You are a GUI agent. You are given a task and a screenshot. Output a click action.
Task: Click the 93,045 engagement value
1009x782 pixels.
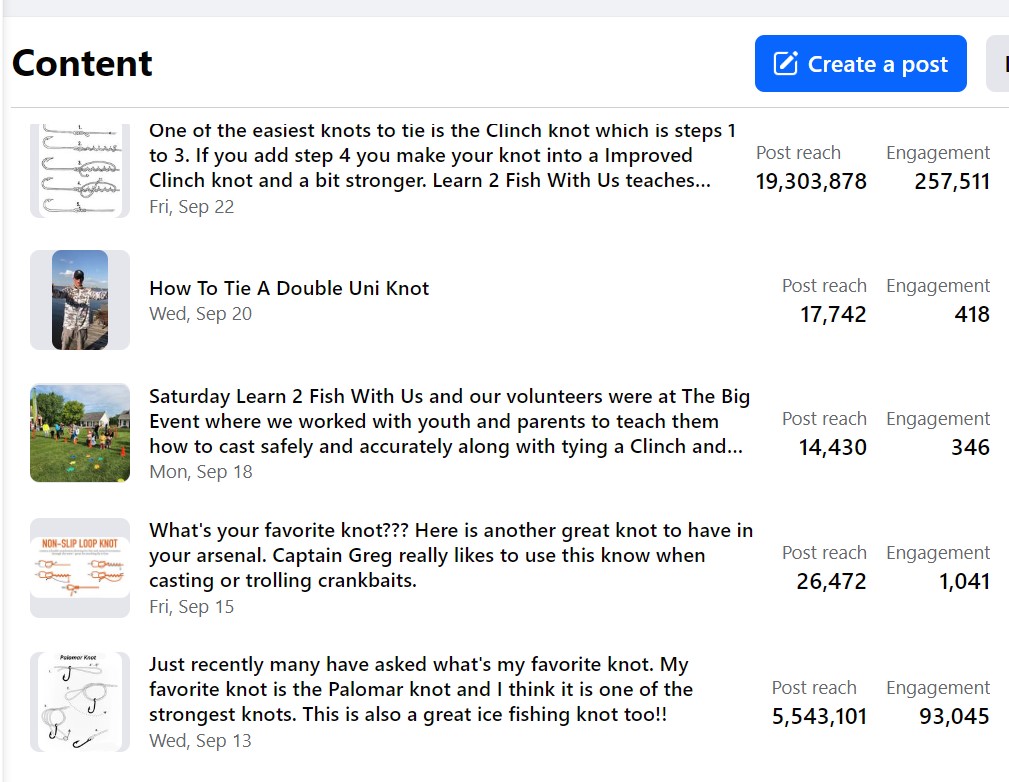point(954,716)
